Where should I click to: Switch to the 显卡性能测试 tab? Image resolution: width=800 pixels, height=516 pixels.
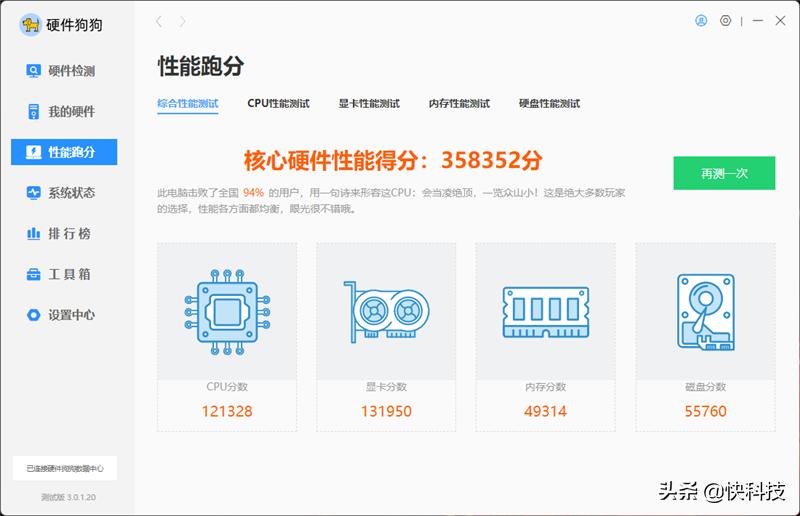(x=369, y=104)
